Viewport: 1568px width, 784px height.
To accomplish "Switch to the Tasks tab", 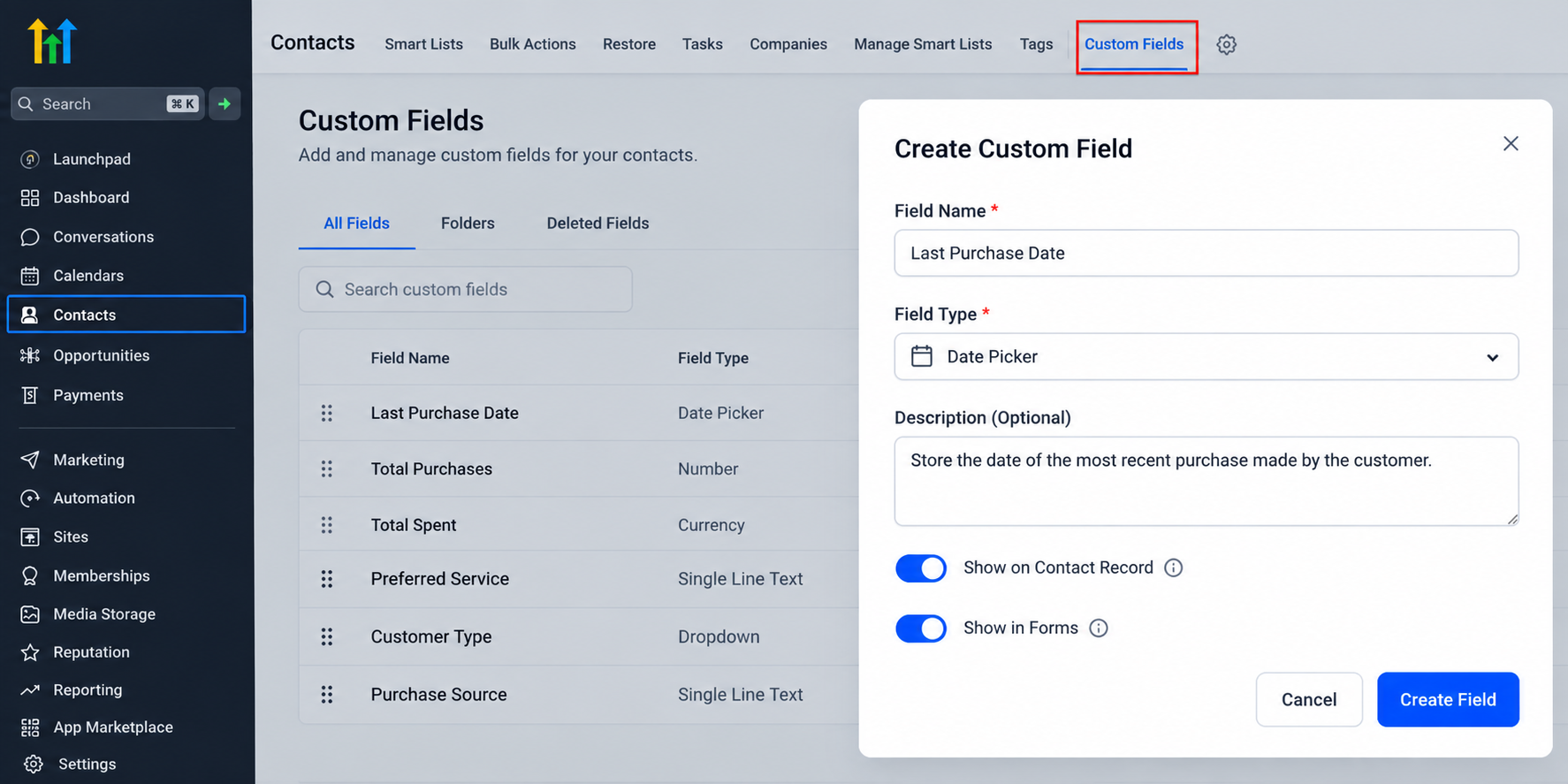I will [x=702, y=44].
